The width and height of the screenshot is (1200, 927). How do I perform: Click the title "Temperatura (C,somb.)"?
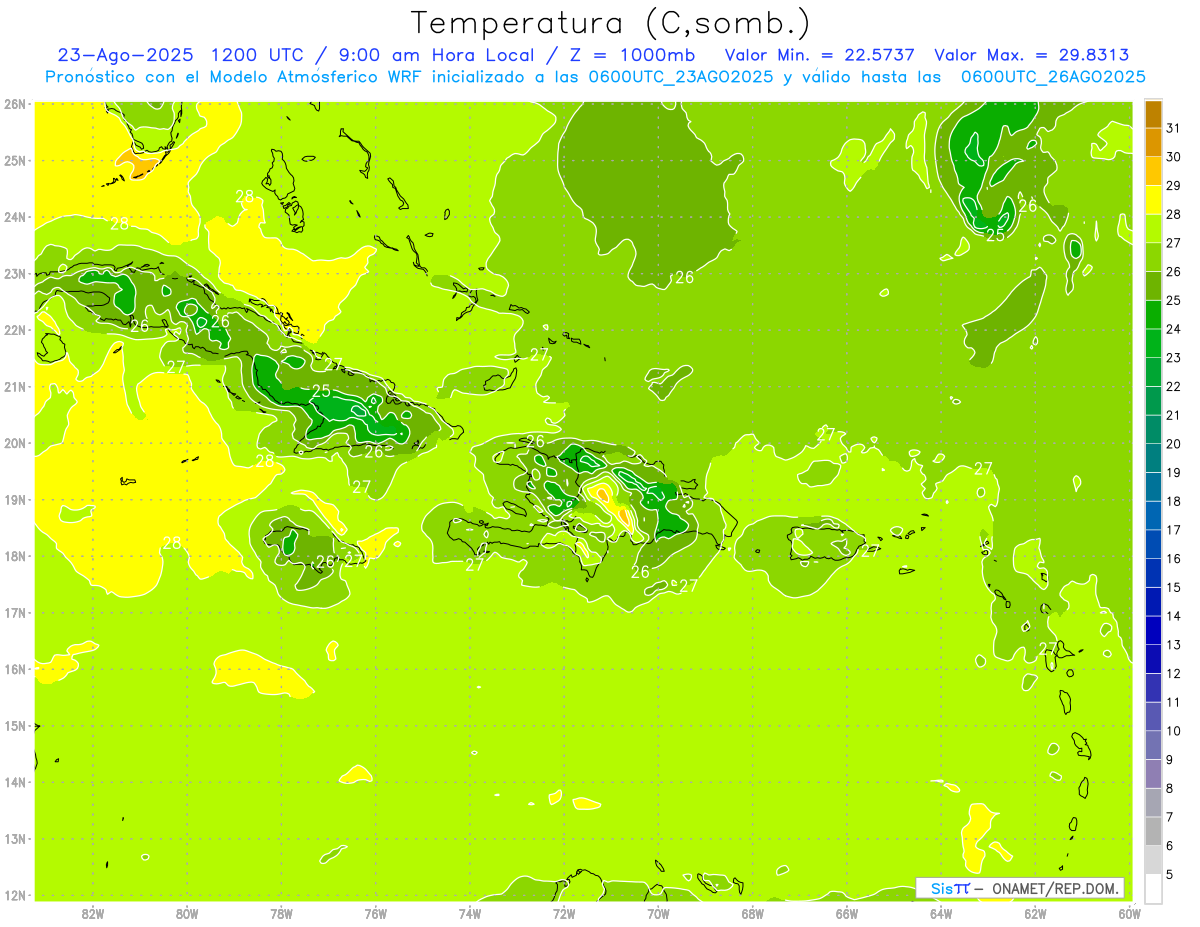point(611,23)
